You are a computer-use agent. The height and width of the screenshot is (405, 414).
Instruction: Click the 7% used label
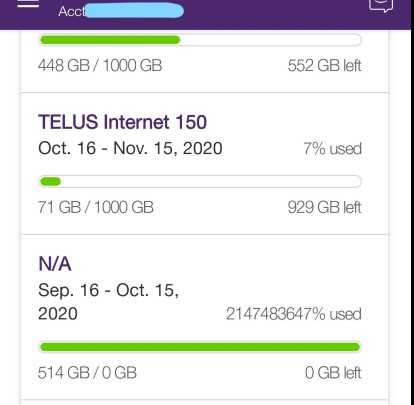pos(332,149)
